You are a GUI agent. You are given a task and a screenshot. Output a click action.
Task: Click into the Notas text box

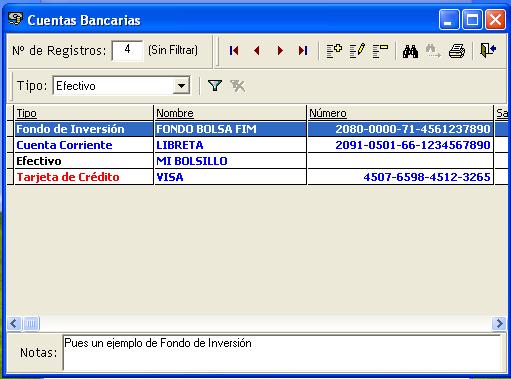click(x=282, y=353)
